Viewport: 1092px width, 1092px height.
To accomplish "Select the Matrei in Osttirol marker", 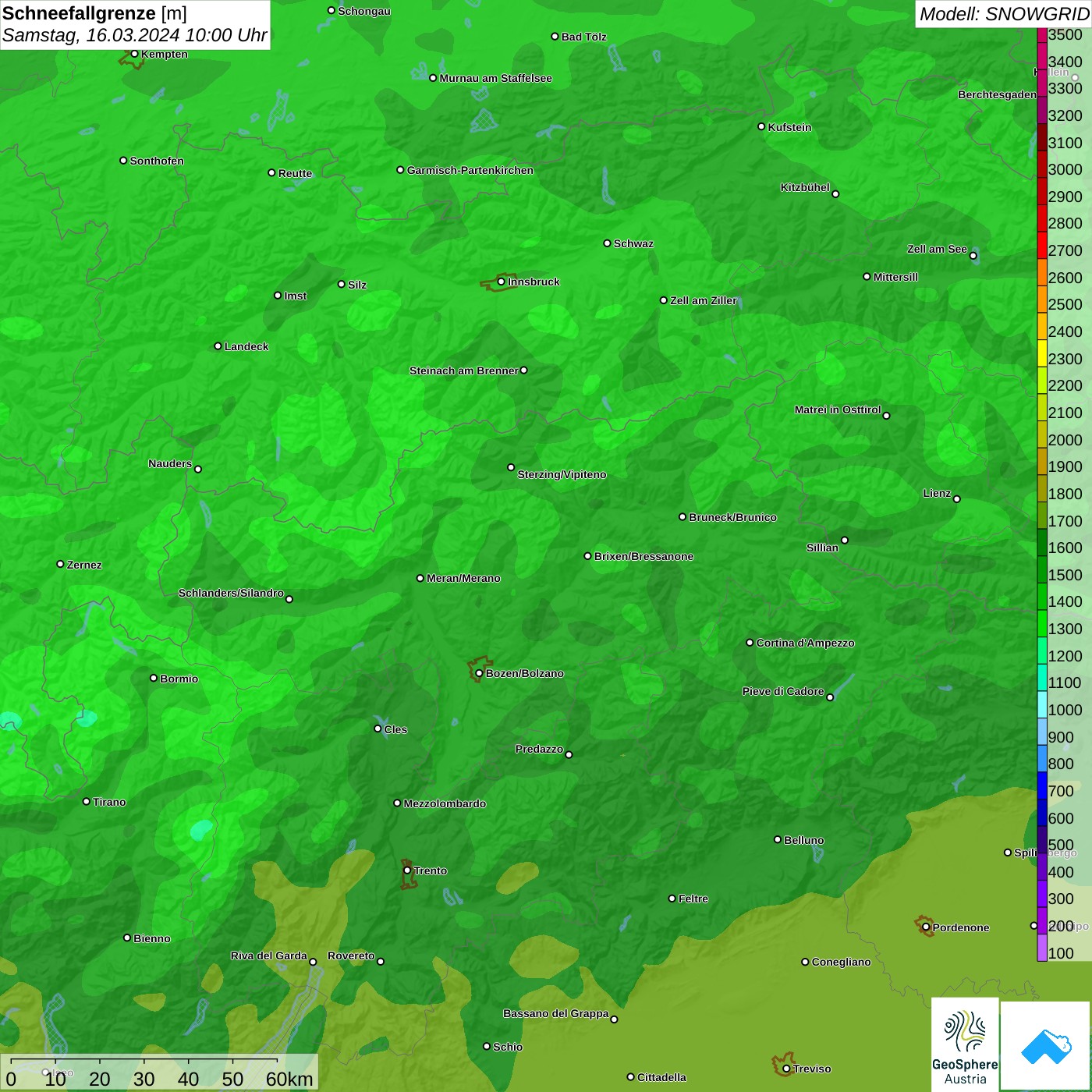I will (x=886, y=416).
